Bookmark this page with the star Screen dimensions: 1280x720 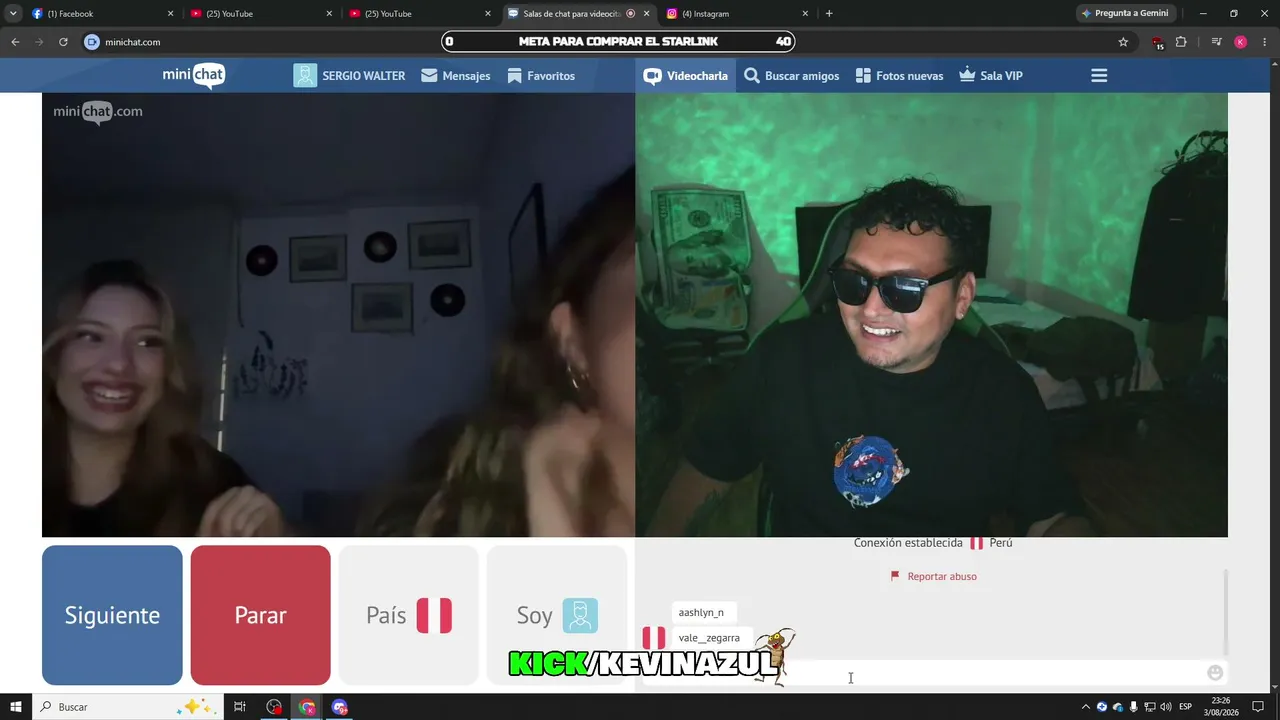click(1123, 42)
